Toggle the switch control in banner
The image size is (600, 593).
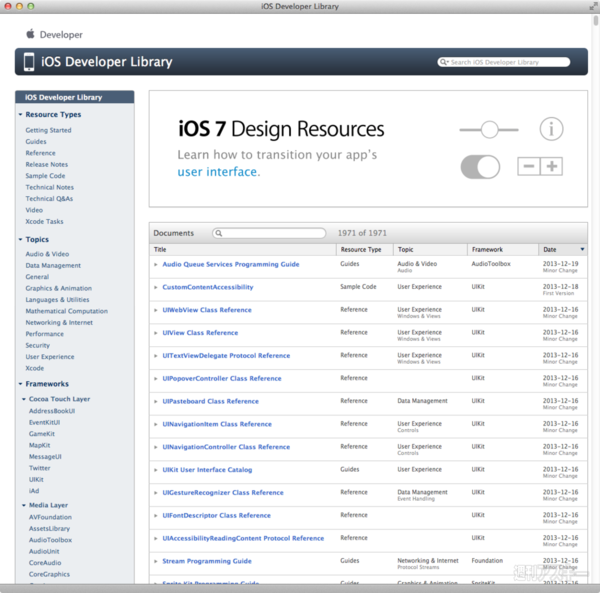pos(480,167)
